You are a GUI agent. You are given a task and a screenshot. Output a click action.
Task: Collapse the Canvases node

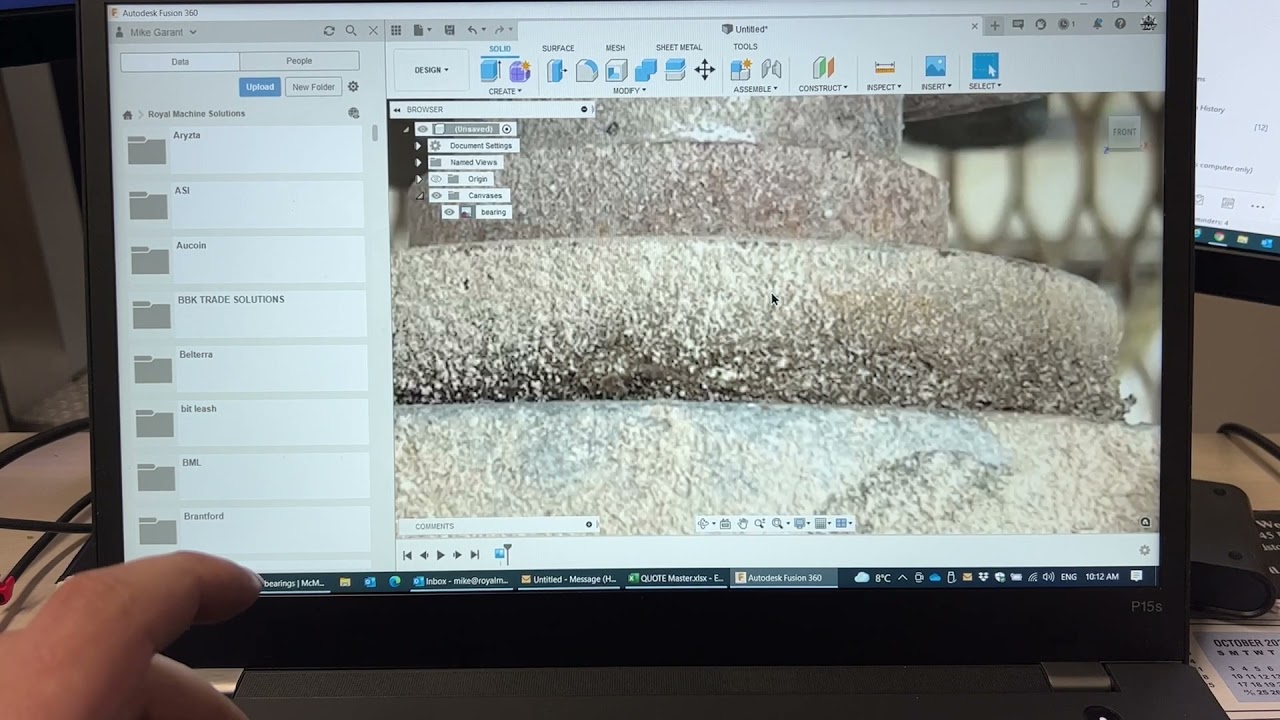pos(420,196)
